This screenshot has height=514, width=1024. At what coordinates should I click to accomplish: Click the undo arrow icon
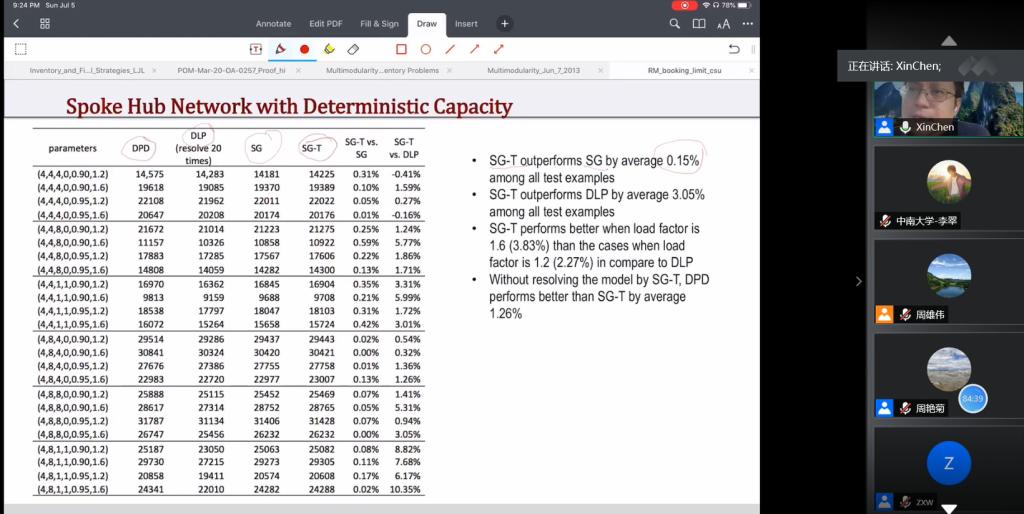click(734, 49)
